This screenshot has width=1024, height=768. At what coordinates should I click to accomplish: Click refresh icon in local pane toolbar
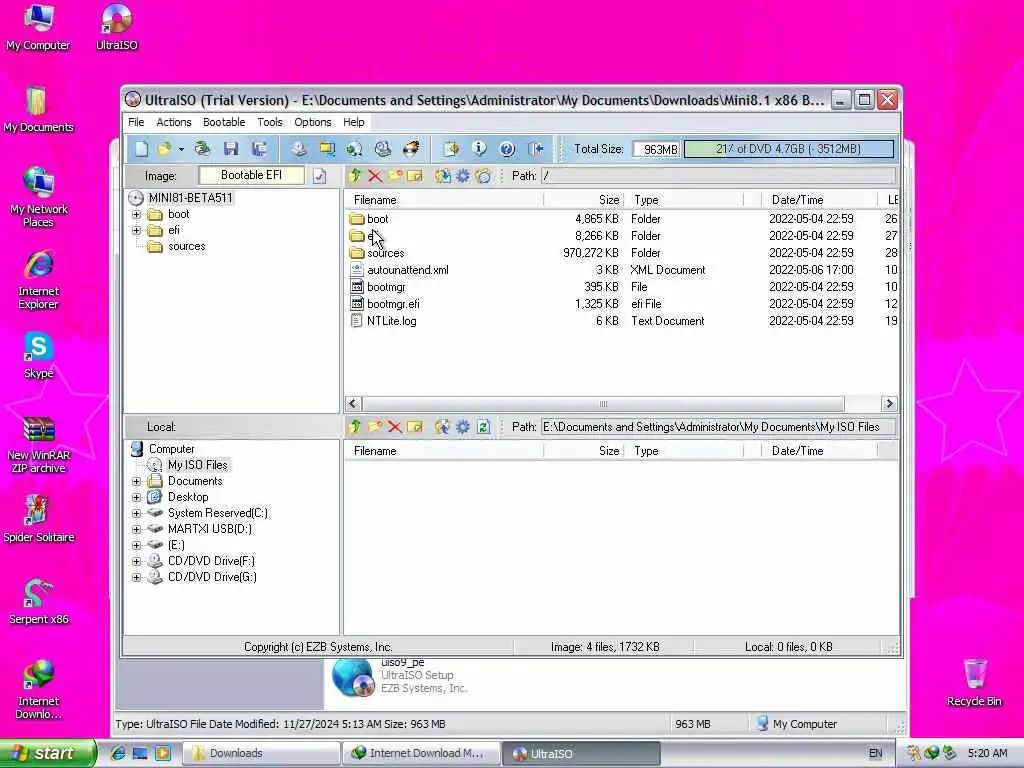click(x=483, y=427)
